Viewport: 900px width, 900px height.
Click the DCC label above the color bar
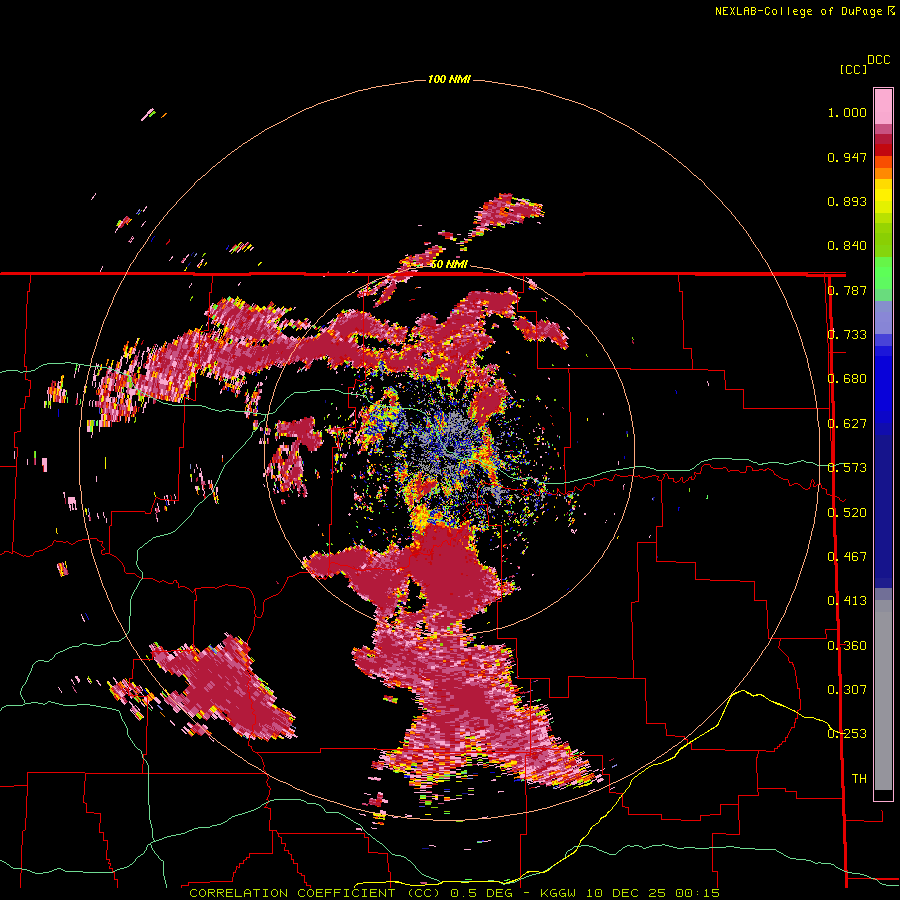tap(878, 60)
